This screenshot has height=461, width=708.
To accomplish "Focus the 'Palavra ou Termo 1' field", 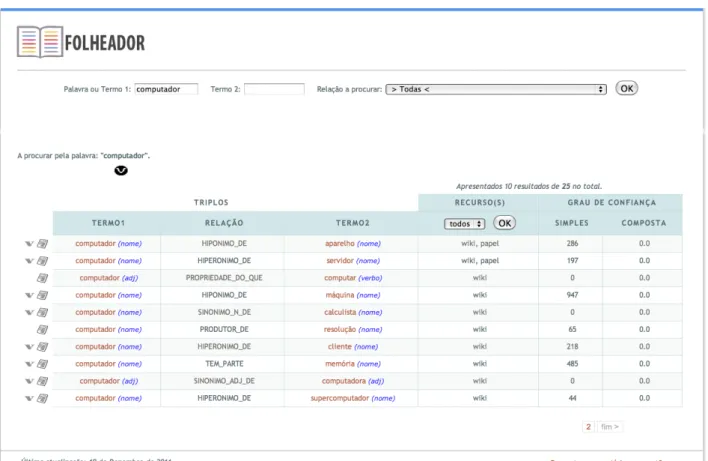I will tap(166, 89).
